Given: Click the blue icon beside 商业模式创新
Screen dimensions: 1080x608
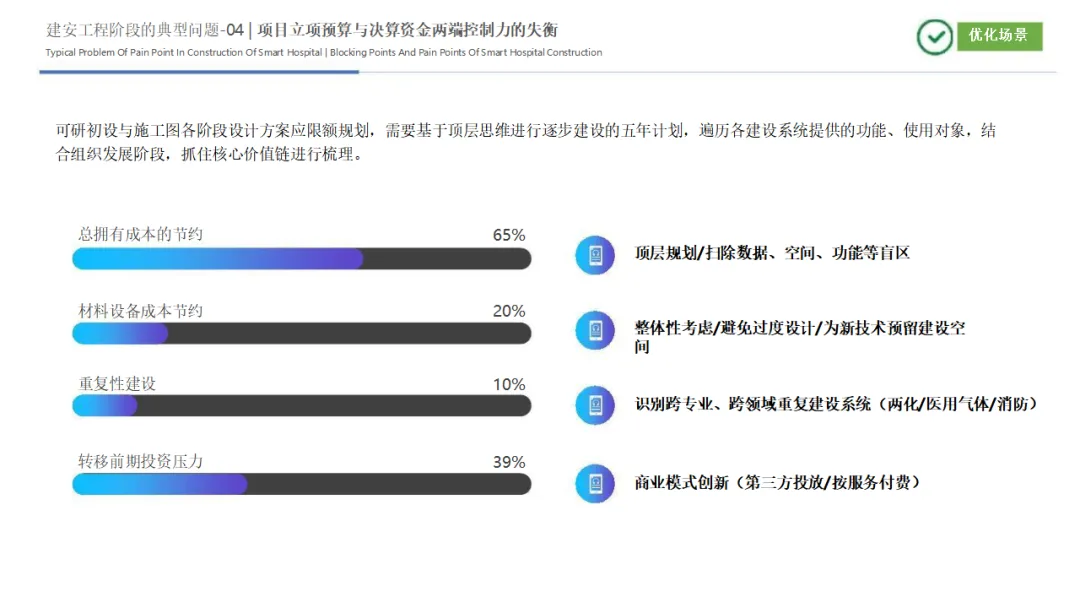Looking at the screenshot, I should coord(595,483).
